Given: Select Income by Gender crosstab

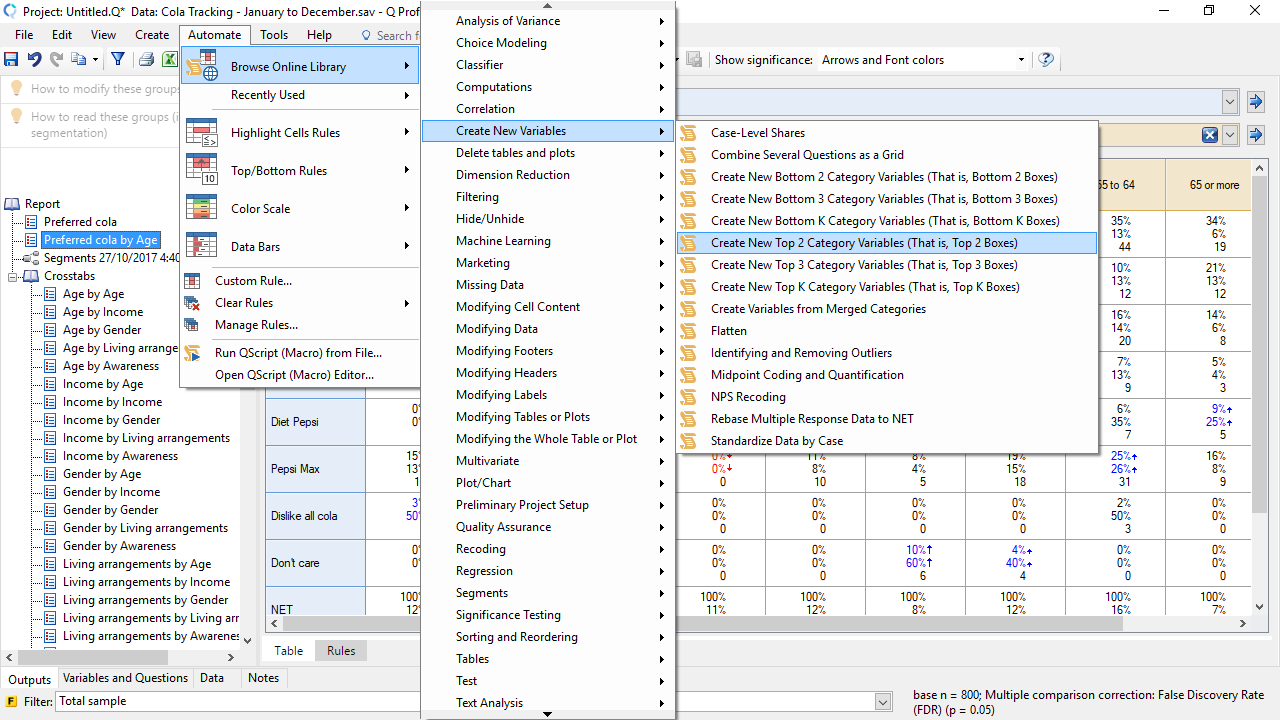Looking at the screenshot, I should (x=111, y=420).
